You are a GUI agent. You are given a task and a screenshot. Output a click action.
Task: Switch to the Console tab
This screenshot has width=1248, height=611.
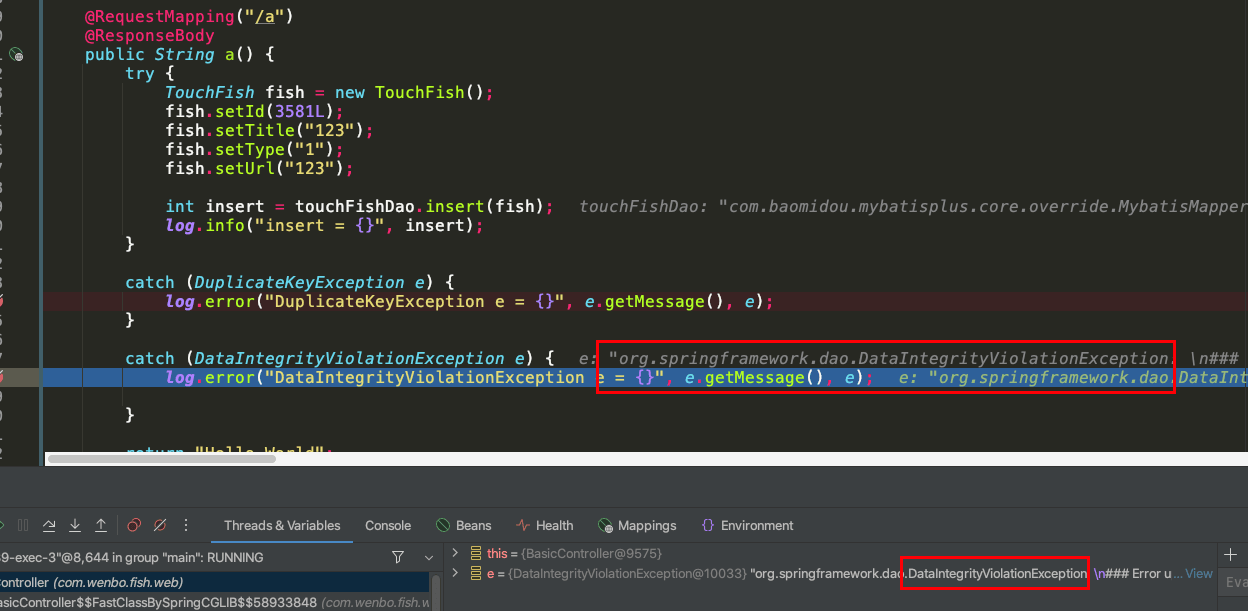[388, 525]
